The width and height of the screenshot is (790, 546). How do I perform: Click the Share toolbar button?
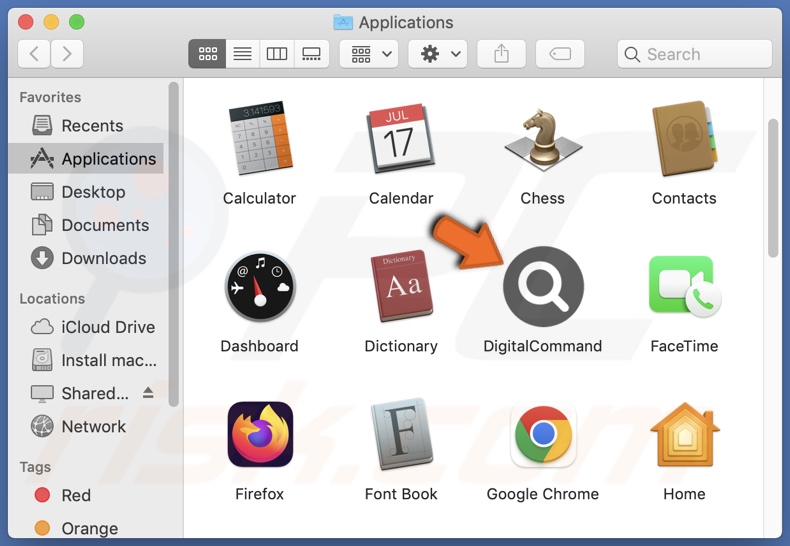click(501, 54)
